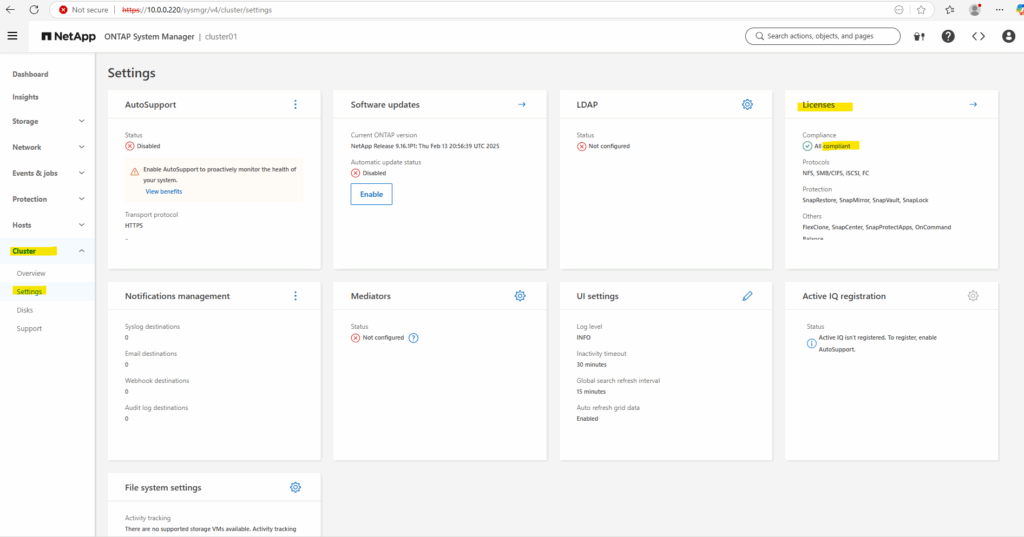Click Enable automatic updates button

pyautogui.click(x=371, y=194)
